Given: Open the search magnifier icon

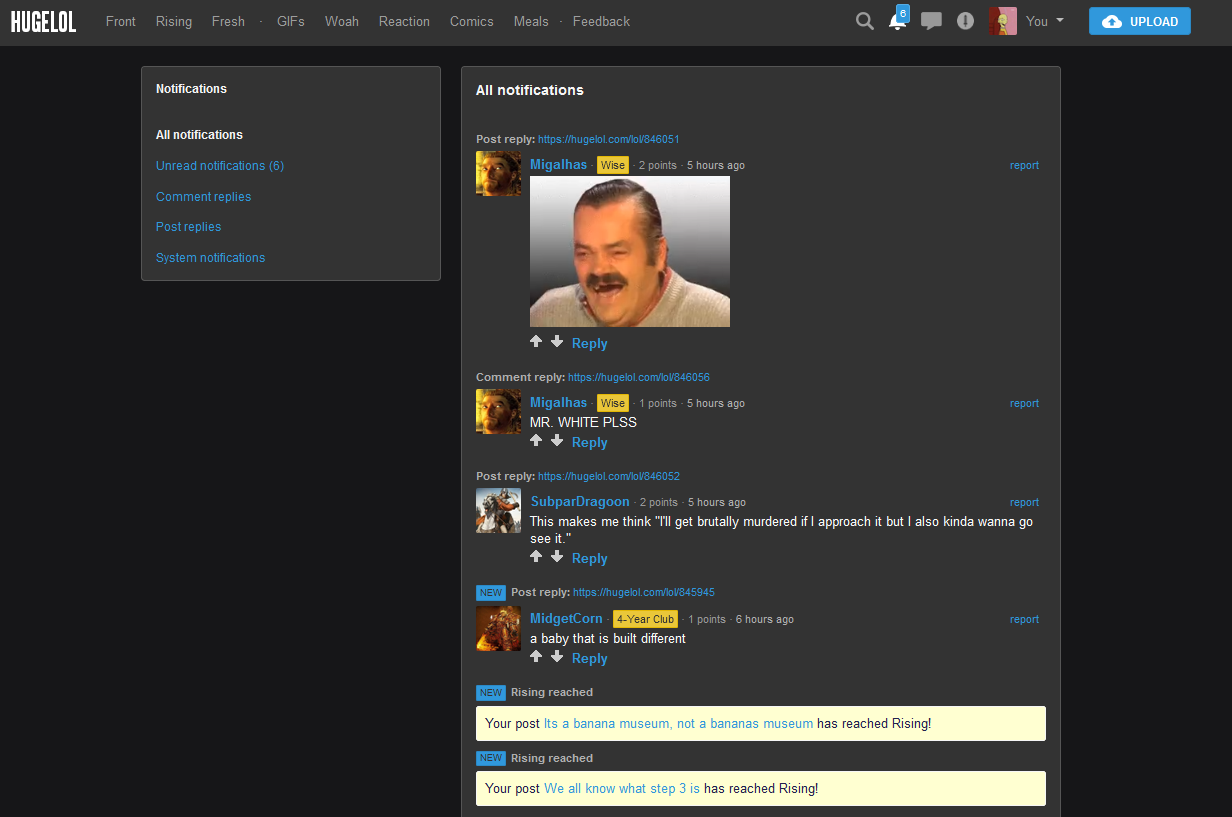Looking at the screenshot, I should click(x=865, y=21).
